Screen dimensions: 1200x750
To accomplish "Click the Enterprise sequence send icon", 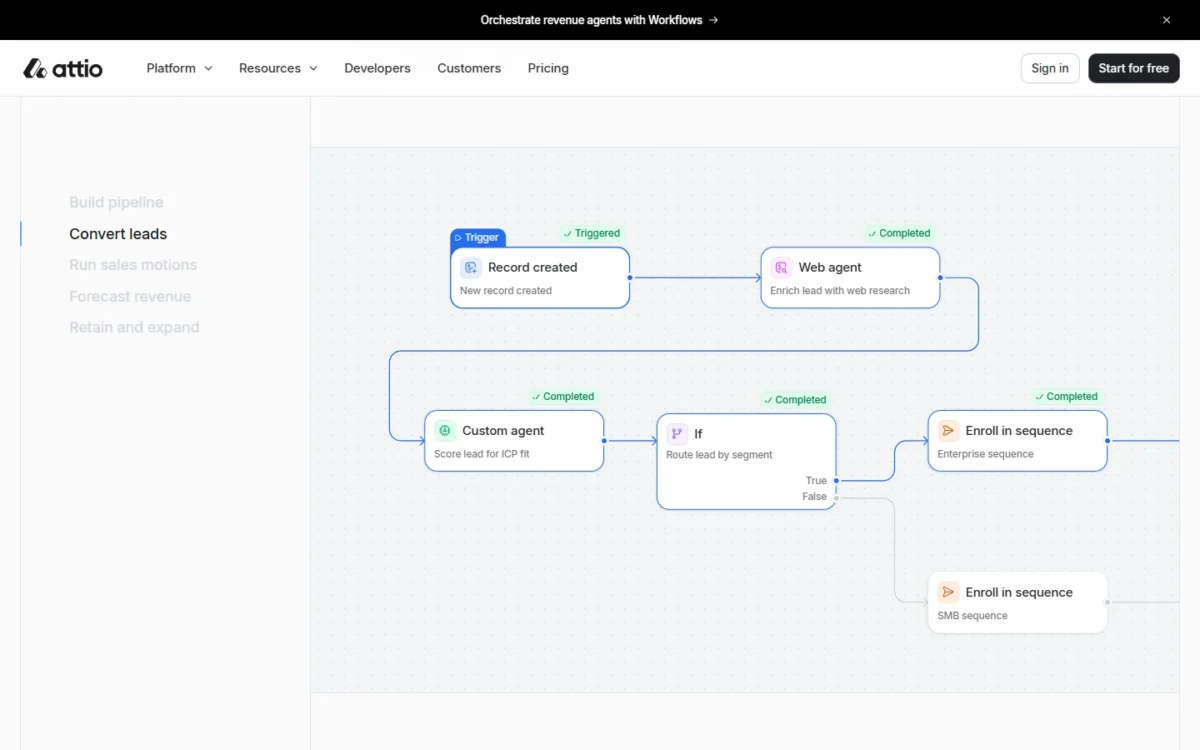I will tap(948, 431).
